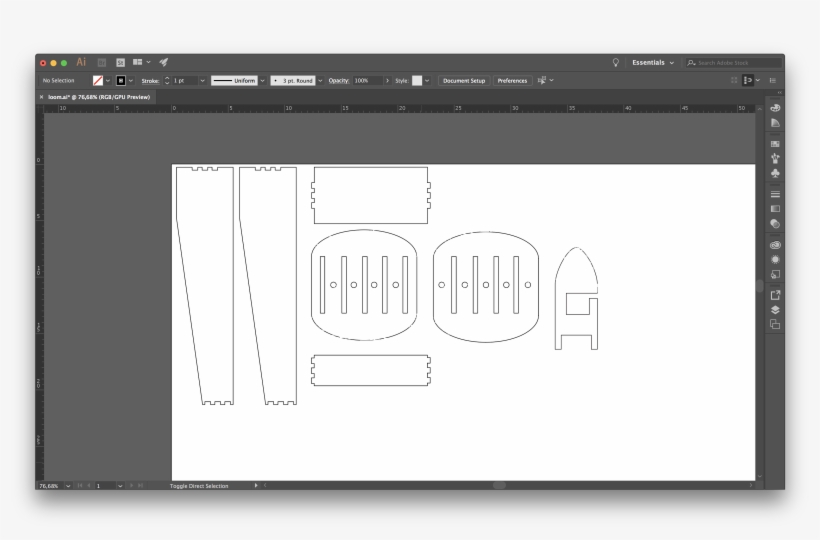Click the GPU Performance rocket icon
The height and width of the screenshot is (540, 820).
coord(164,62)
